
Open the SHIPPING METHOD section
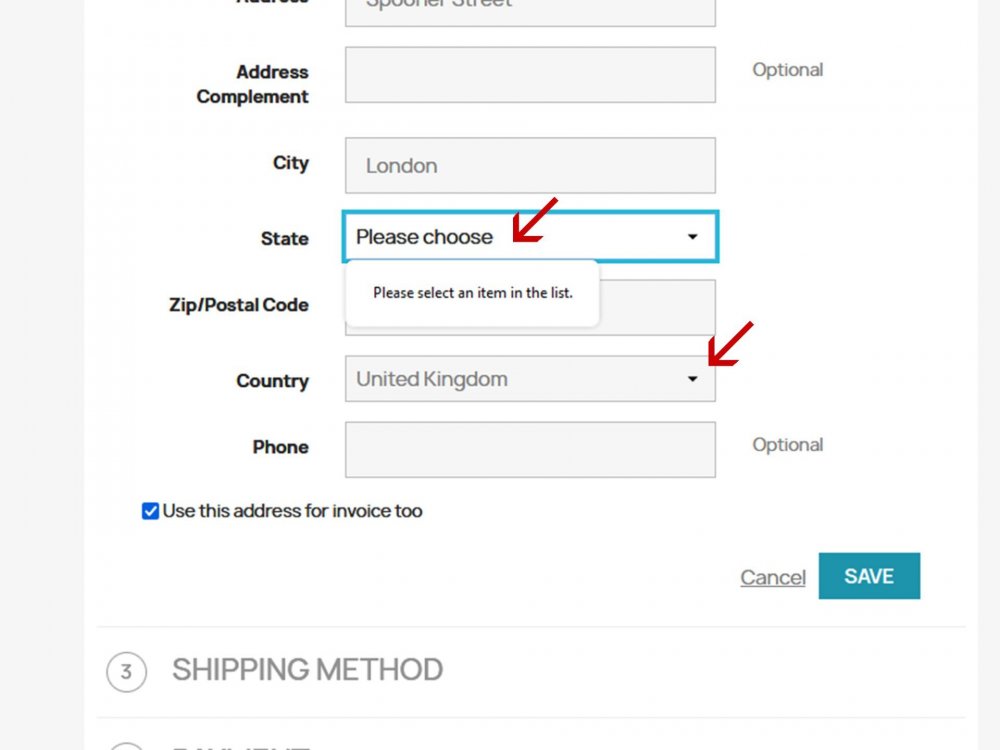(307, 669)
